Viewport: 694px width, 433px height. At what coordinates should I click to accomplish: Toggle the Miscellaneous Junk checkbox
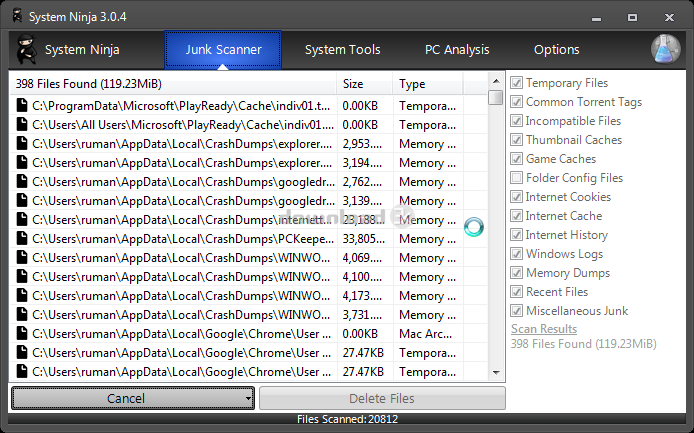point(516,311)
